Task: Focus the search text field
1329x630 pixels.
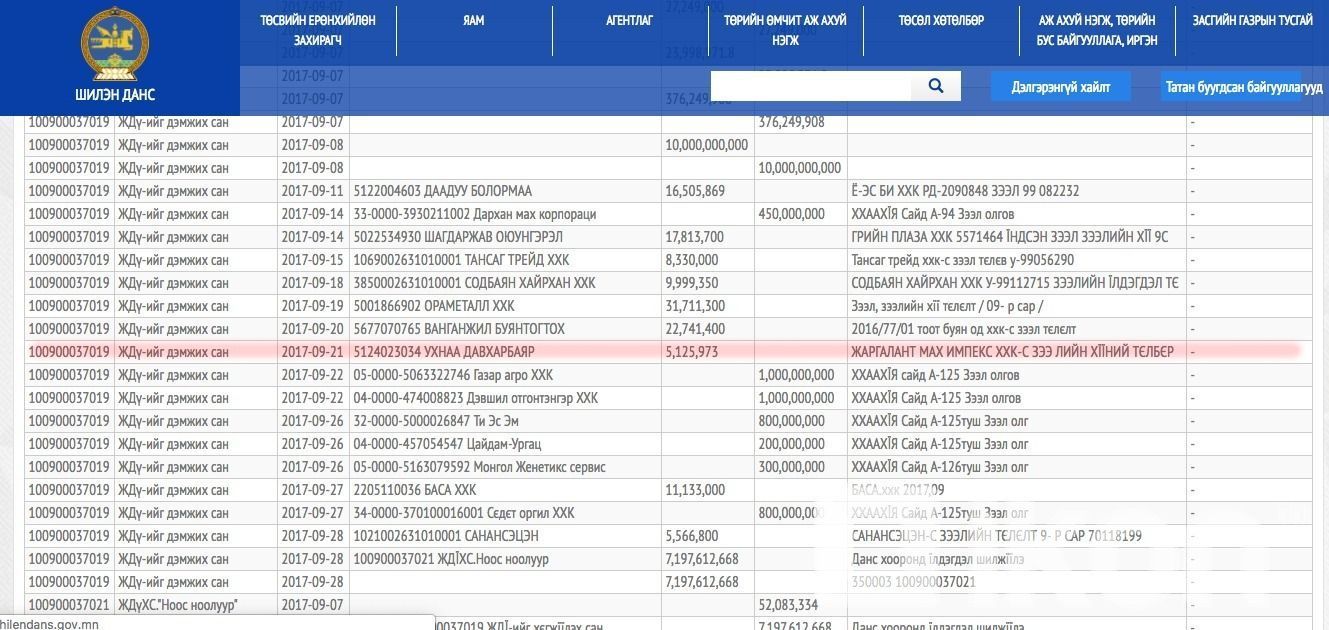Action: pos(810,86)
